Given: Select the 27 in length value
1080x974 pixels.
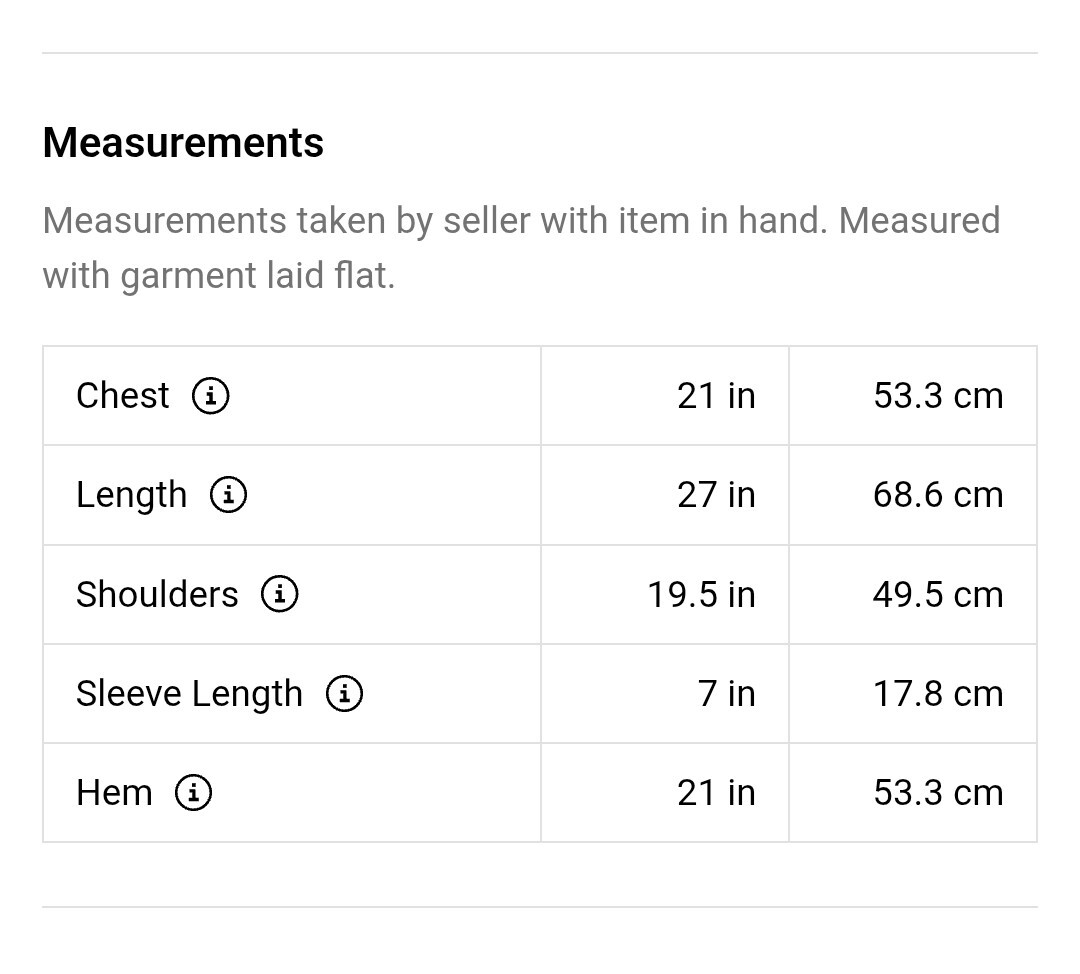Looking at the screenshot, I should (716, 495).
